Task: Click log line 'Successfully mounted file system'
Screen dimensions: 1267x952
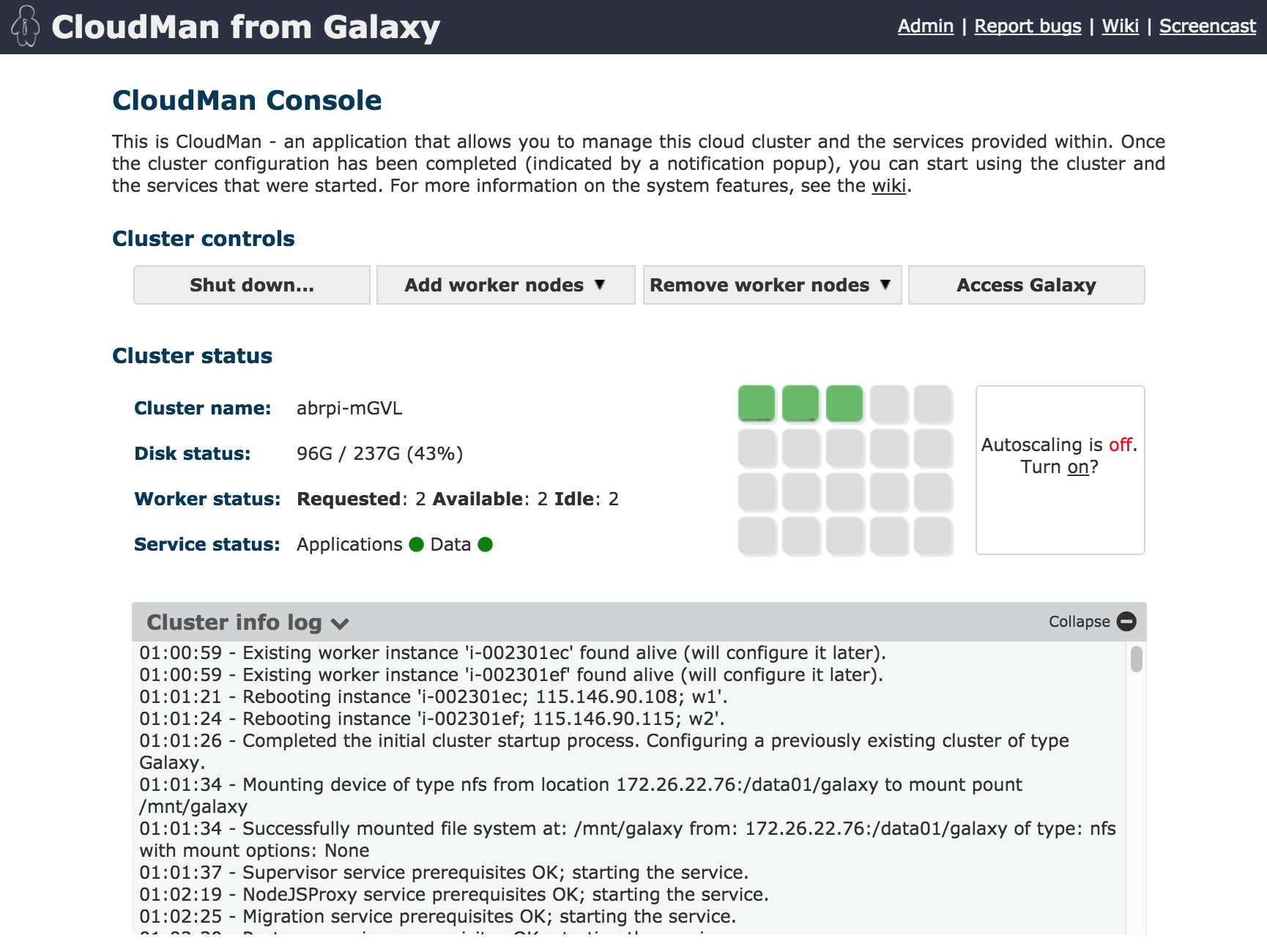Action: pos(628,839)
